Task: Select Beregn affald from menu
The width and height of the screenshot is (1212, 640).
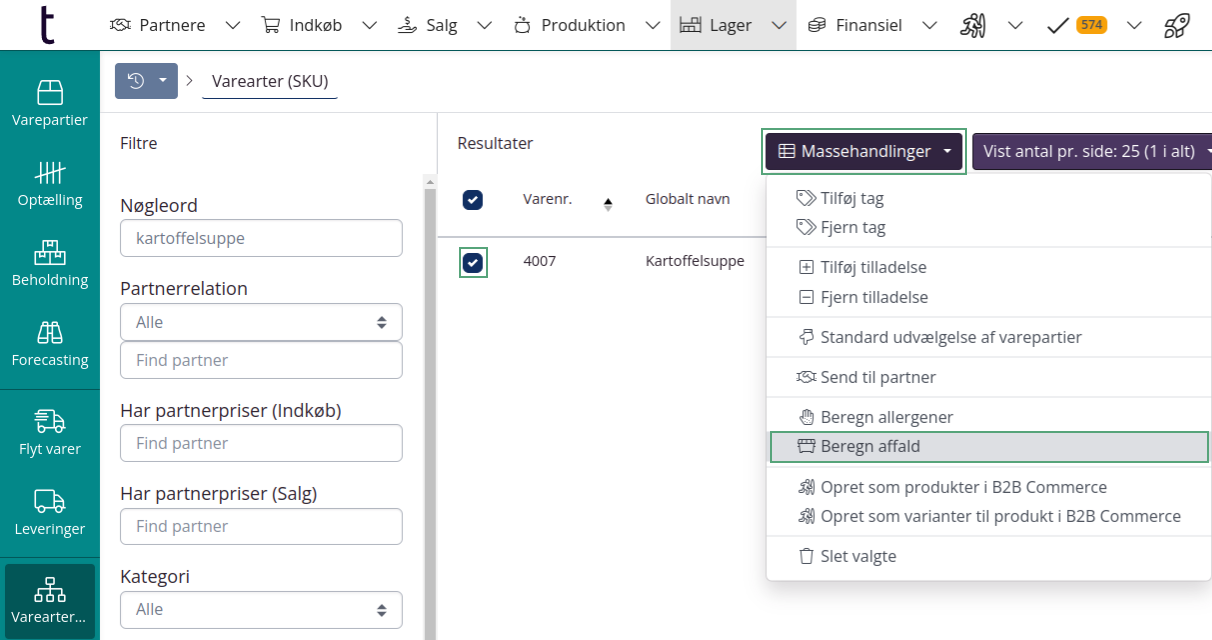Action: click(x=988, y=447)
